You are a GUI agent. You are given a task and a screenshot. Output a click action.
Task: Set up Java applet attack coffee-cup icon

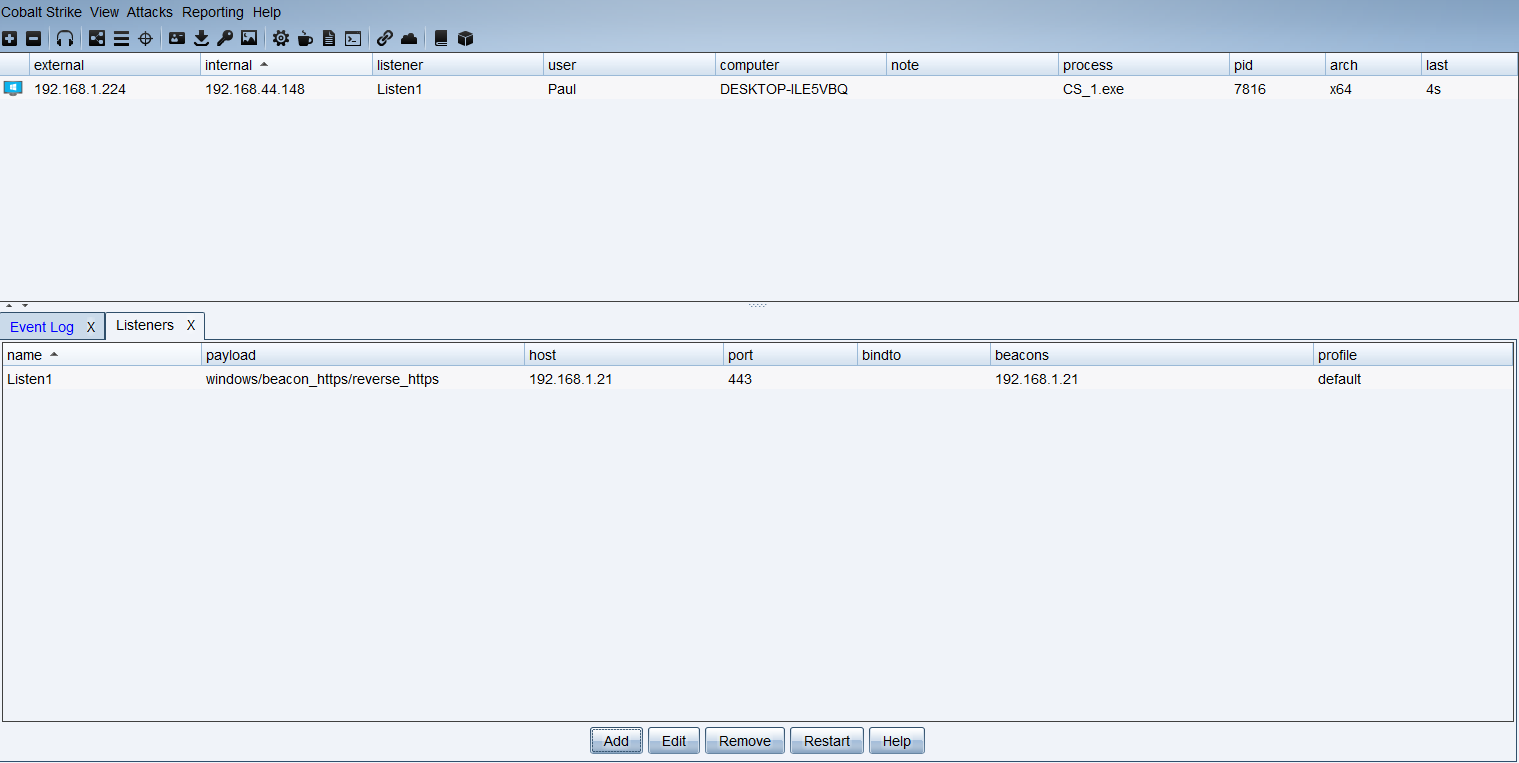click(305, 38)
